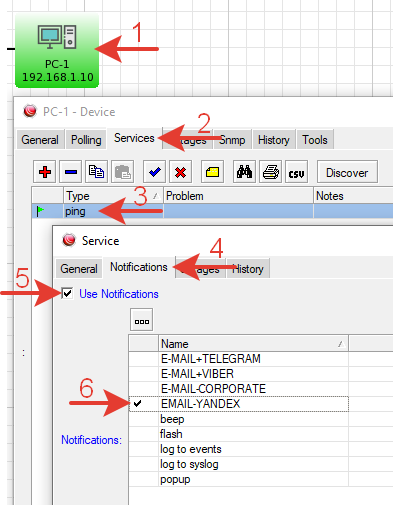The width and height of the screenshot is (393, 505).
Task: Add a note with the yellow note icon
Action: 212,172
